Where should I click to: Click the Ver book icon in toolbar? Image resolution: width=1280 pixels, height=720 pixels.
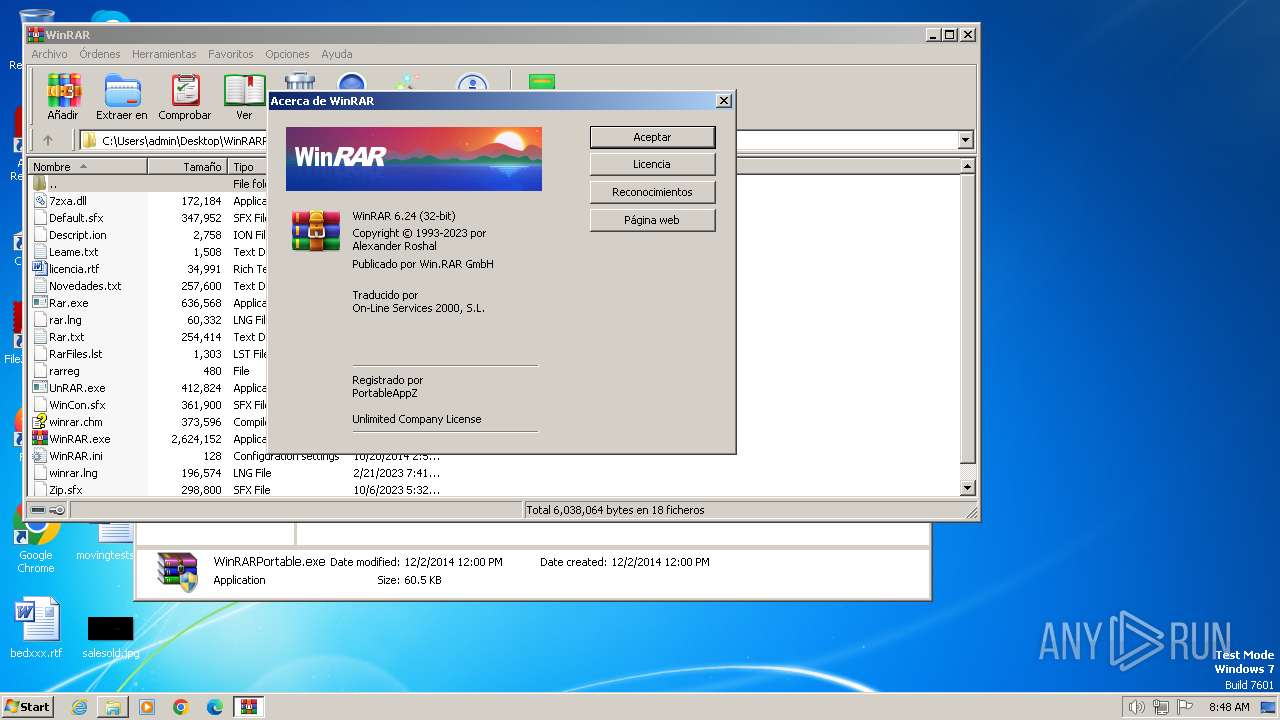pyautogui.click(x=244, y=91)
